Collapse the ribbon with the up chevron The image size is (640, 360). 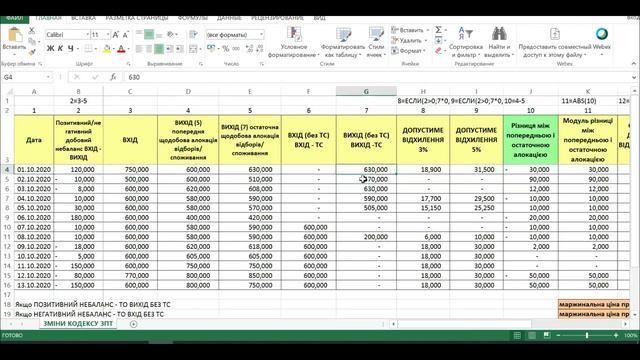[634, 64]
